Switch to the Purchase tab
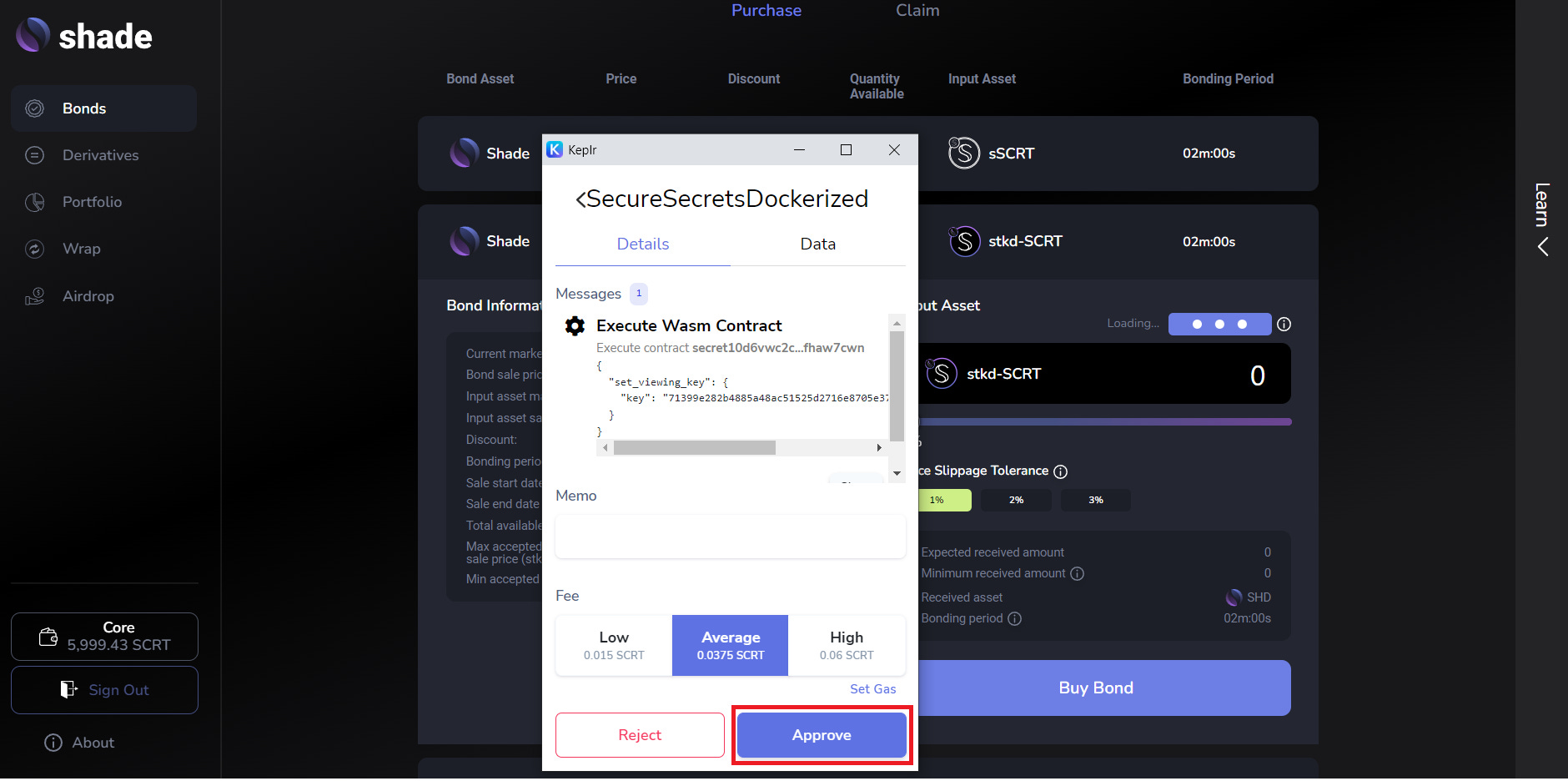The height and width of the screenshot is (781, 1568). tap(766, 10)
